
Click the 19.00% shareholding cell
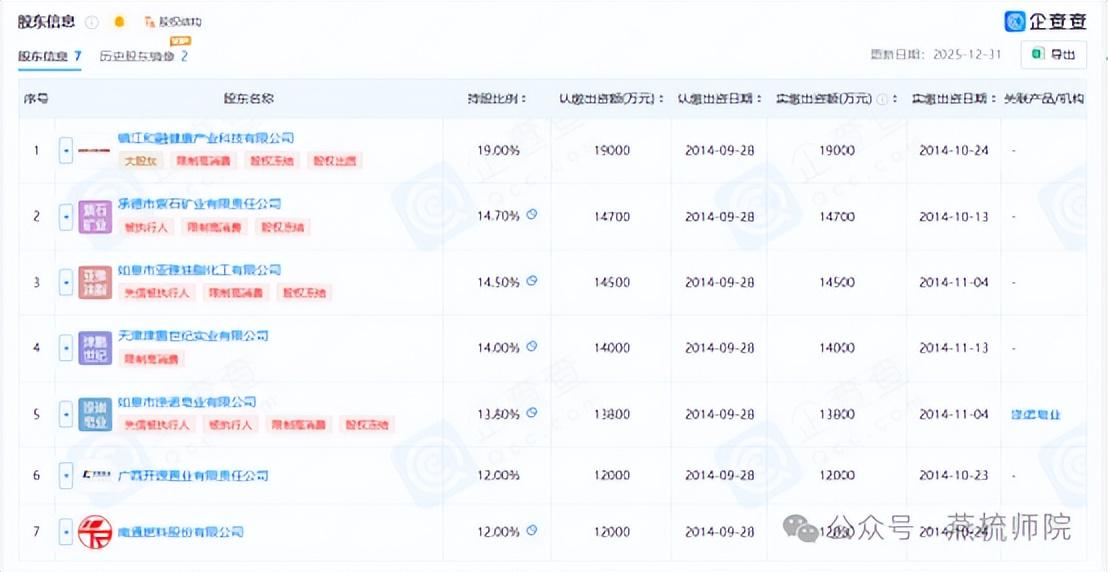pos(499,151)
